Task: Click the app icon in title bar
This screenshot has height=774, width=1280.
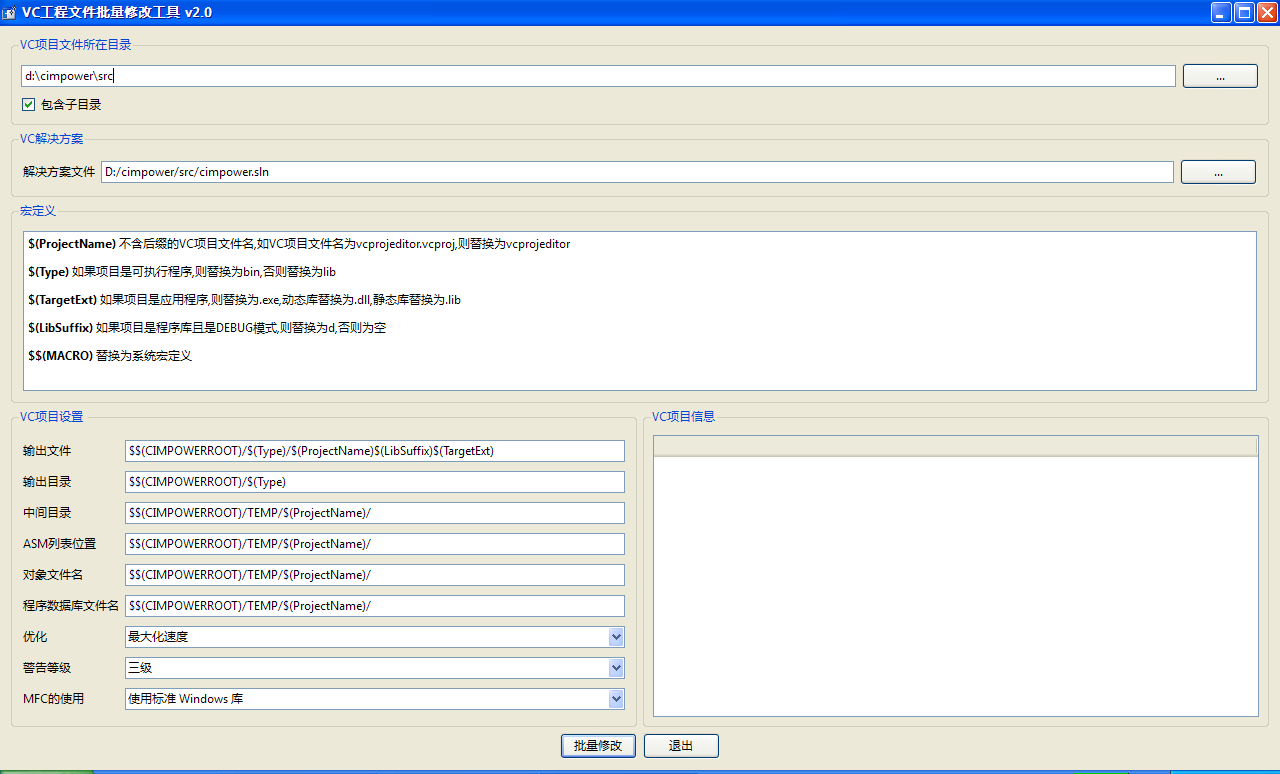Action: point(9,12)
